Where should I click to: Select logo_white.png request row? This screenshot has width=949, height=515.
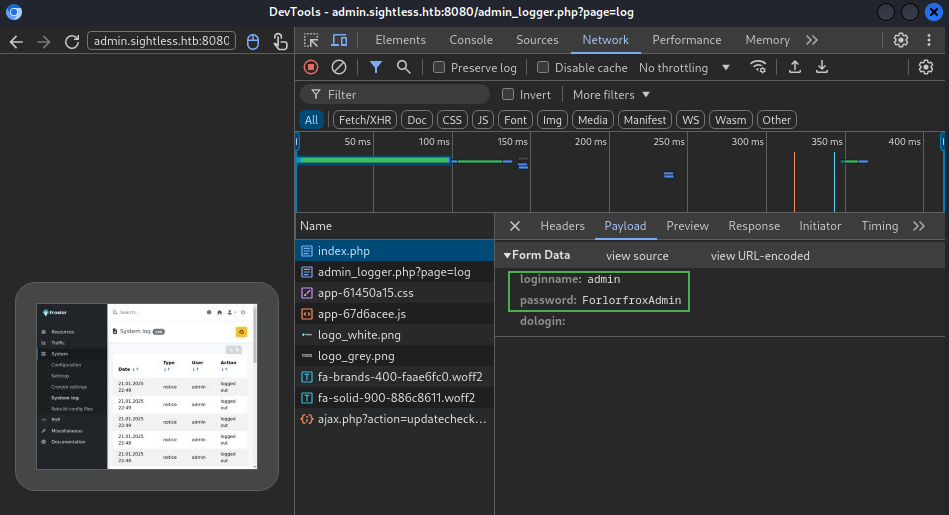[395, 335]
